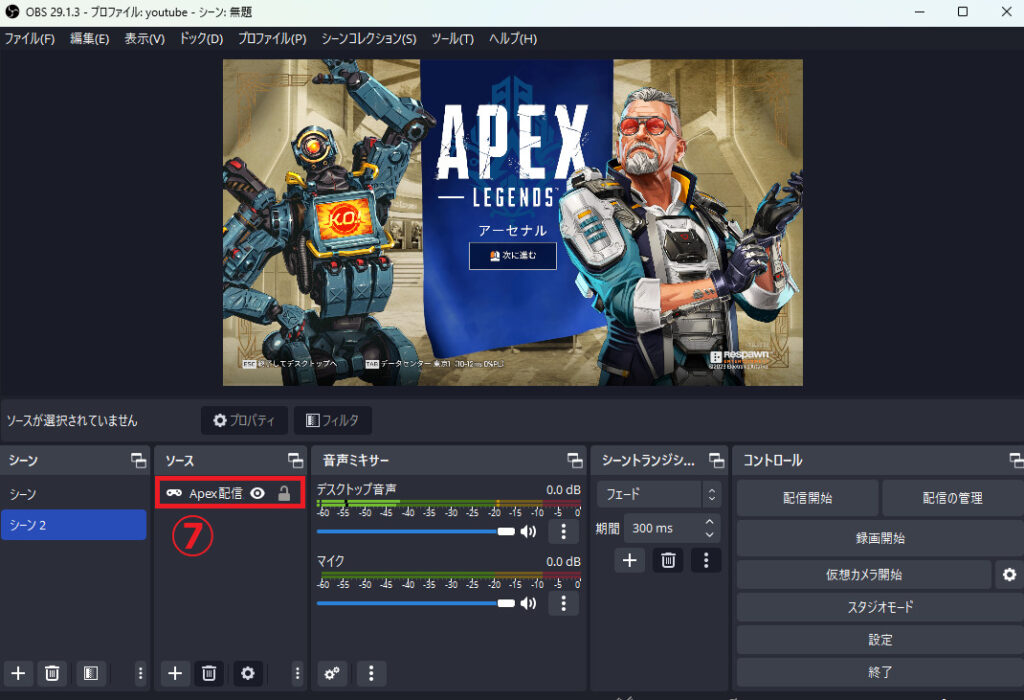Toggle lock on Apex配信 source
Screen dimensions: 1024x700
(x=283, y=493)
